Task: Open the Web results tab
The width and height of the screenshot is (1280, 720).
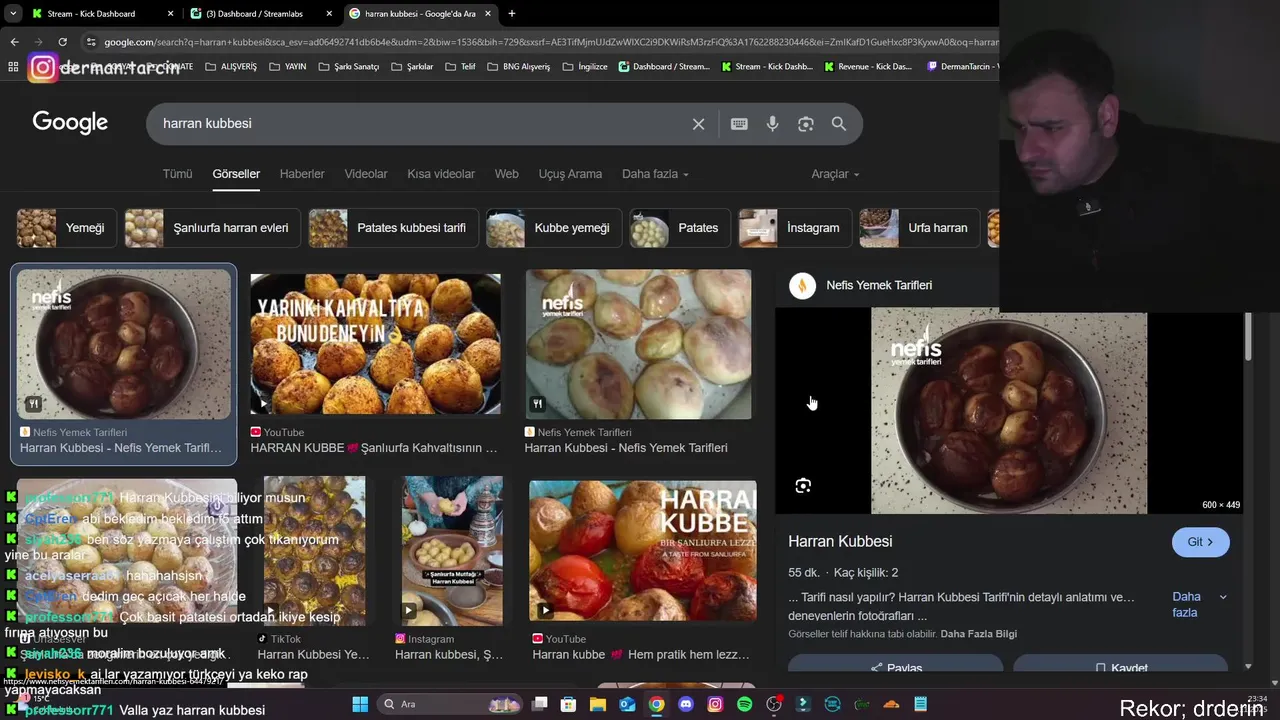Action: click(x=507, y=174)
